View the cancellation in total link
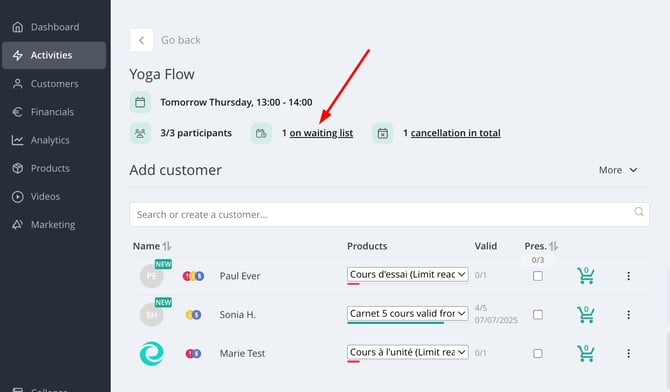670x392 pixels. coord(455,133)
